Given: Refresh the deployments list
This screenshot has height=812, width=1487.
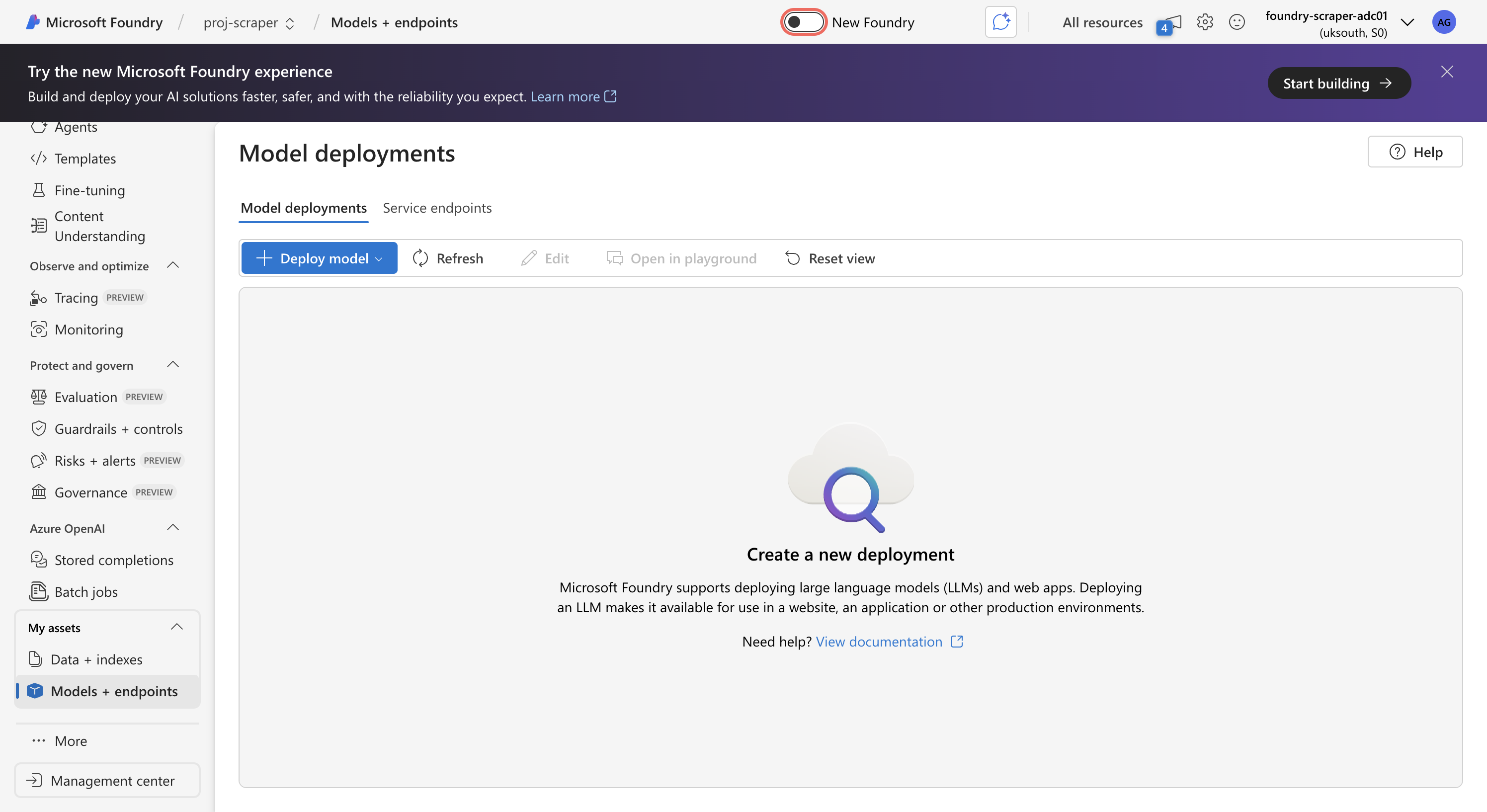Looking at the screenshot, I should pos(448,258).
